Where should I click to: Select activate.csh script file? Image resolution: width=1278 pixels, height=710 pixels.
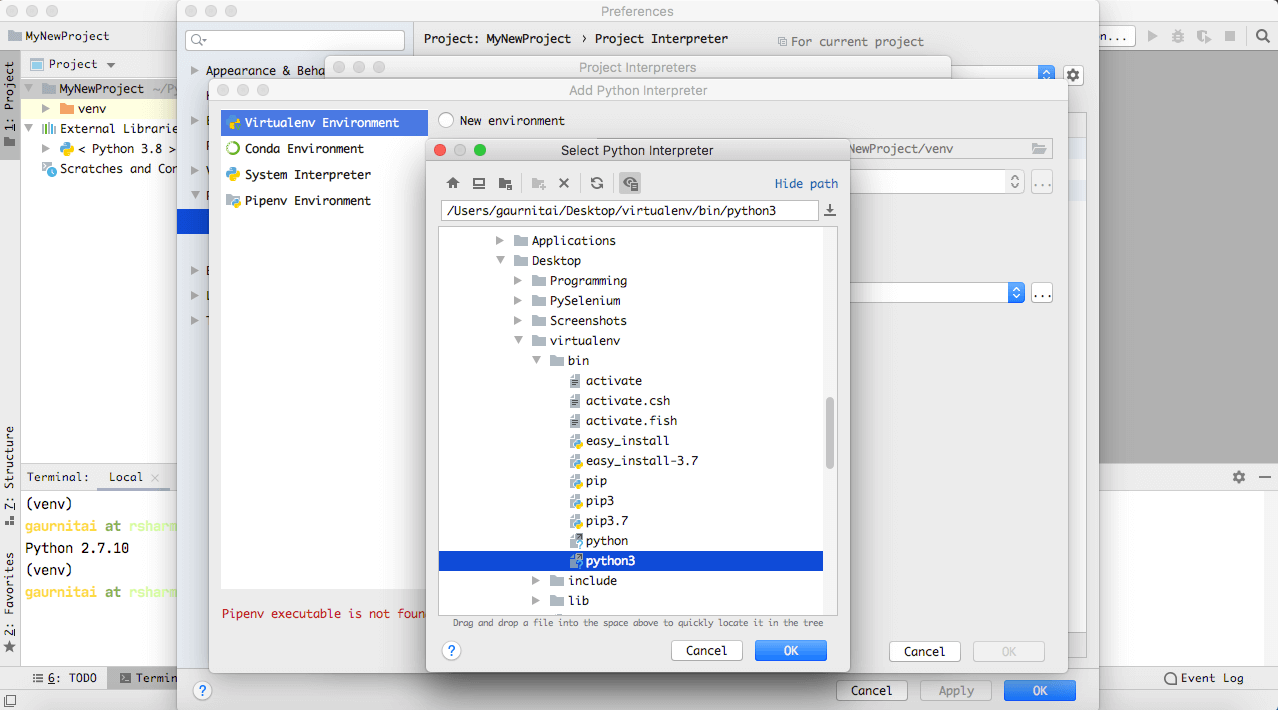(x=628, y=400)
